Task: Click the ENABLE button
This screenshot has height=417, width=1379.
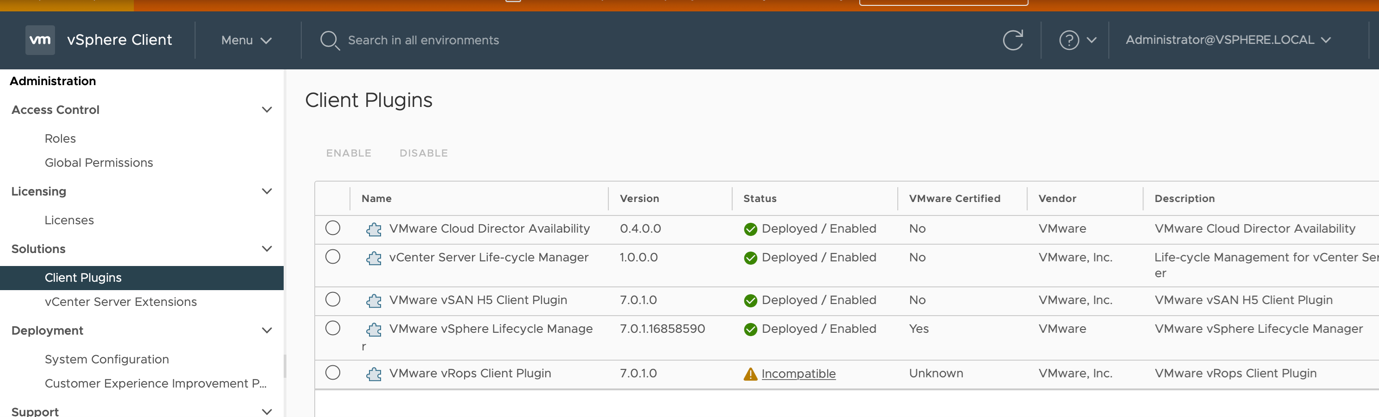Action: [x=348, y=153]
